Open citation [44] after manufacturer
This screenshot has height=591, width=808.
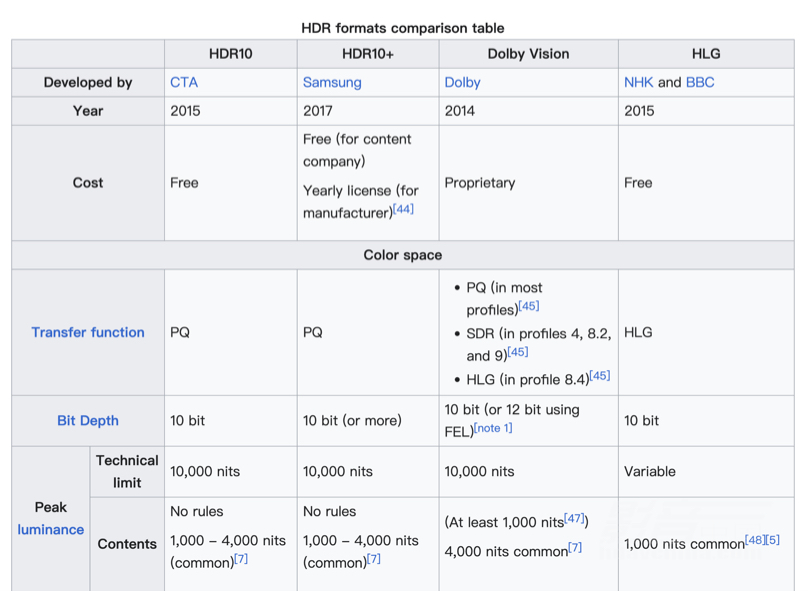pyautogui.click(x=403, y=209)
